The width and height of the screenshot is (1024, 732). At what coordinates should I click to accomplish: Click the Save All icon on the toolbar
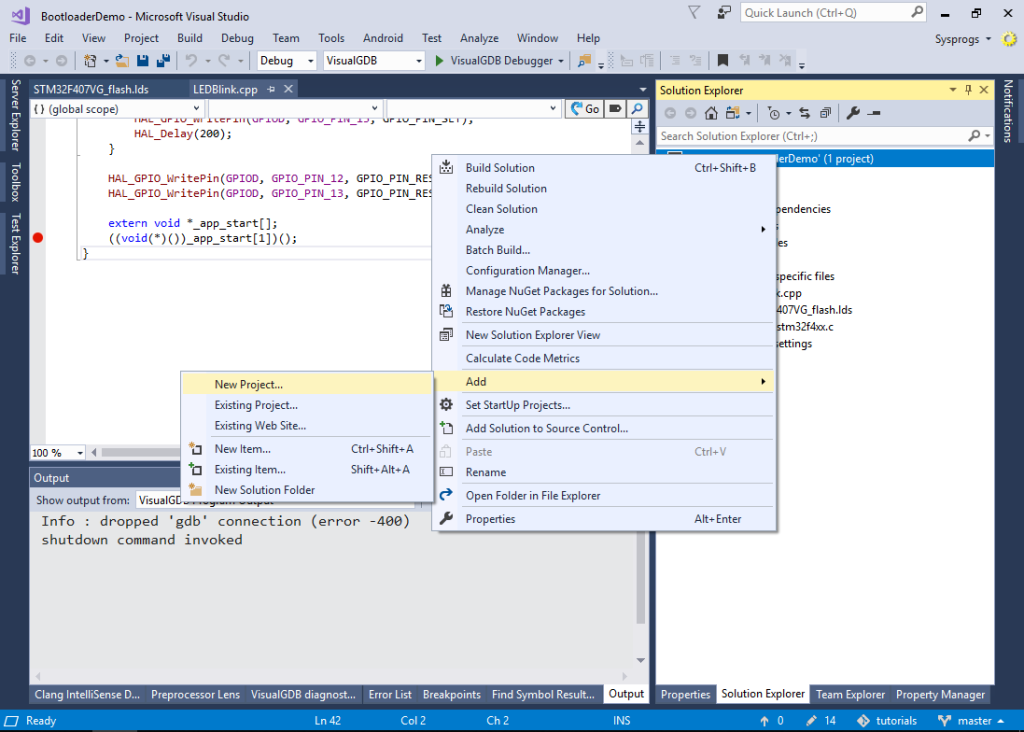point(165,60)
